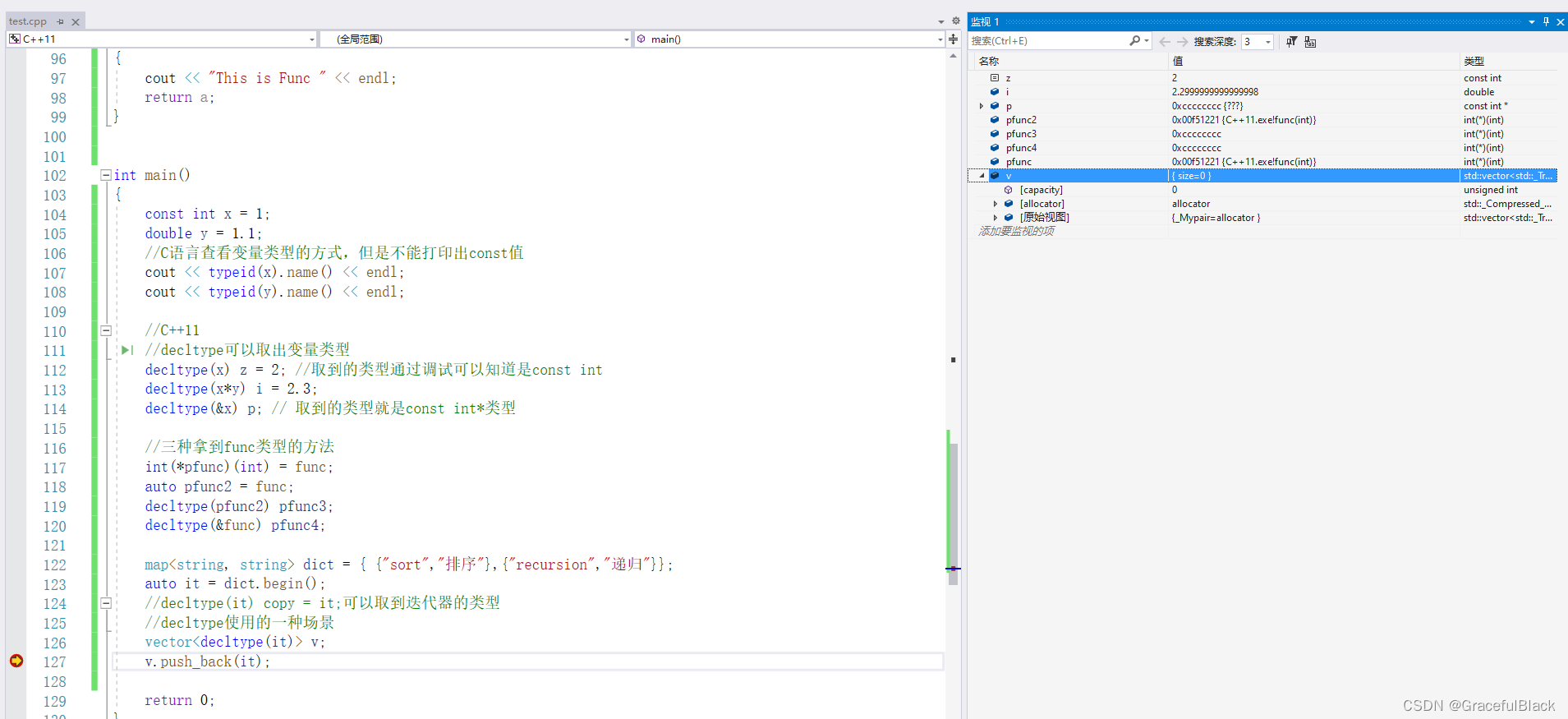Click the cube icon beside [原始视图]

[x=1009, y=218]
